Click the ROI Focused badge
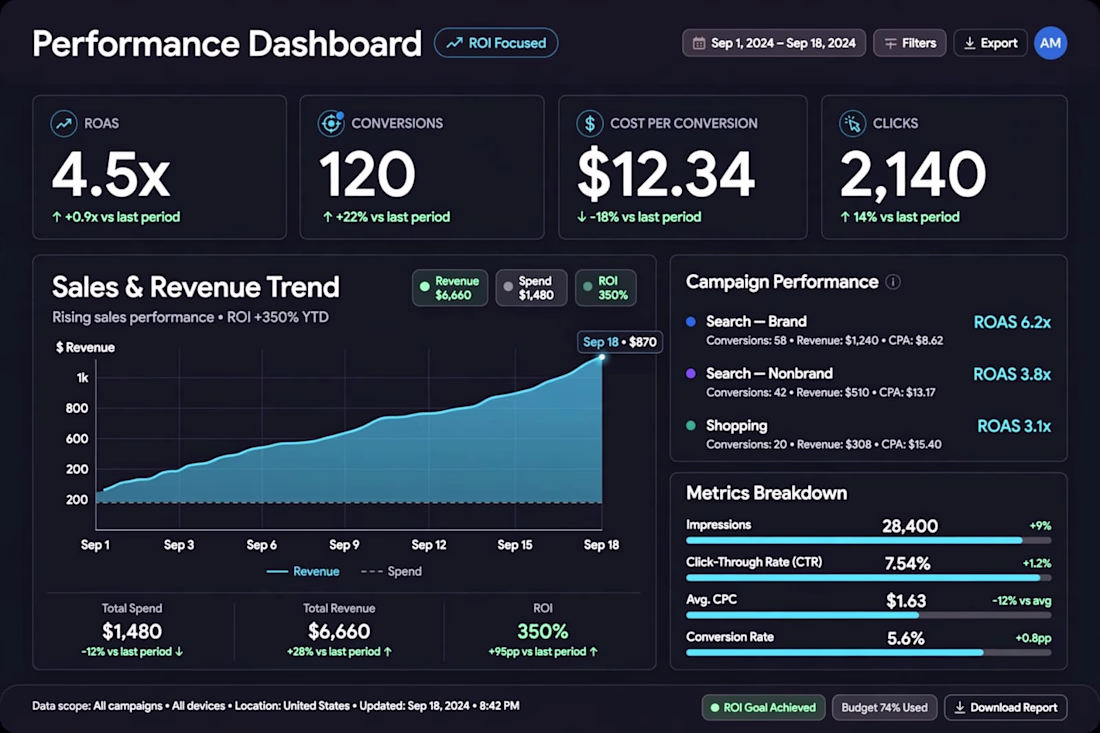Image resolution: width=1100 pixels, height=733 pixels. 496,43
